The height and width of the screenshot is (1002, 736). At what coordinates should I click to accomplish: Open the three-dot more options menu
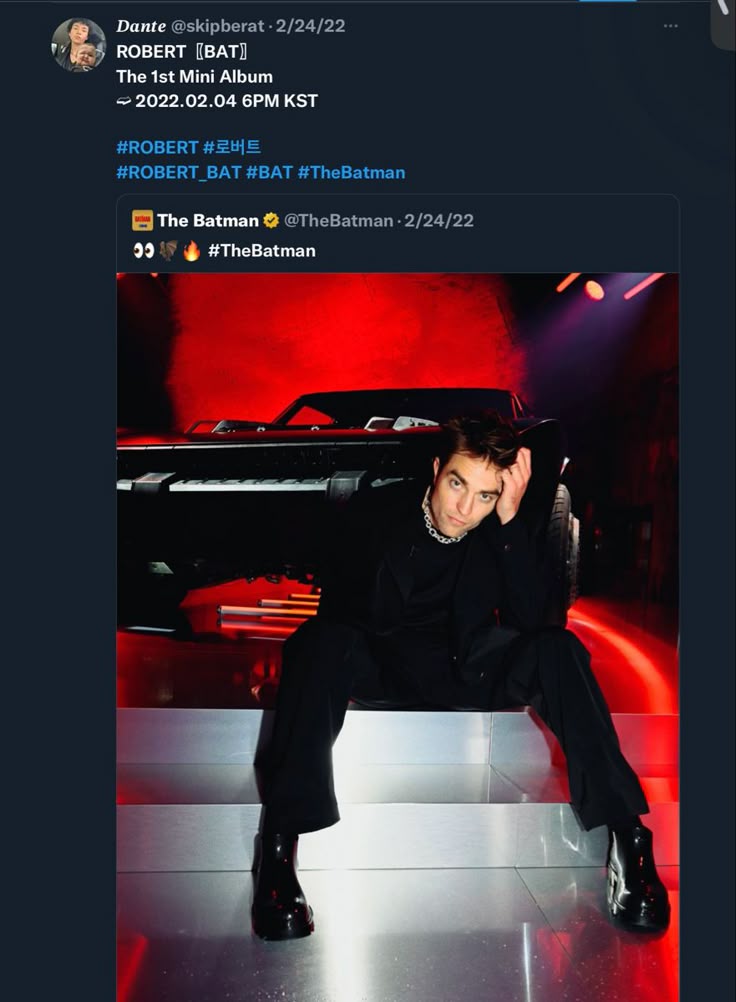coord(670,26)
